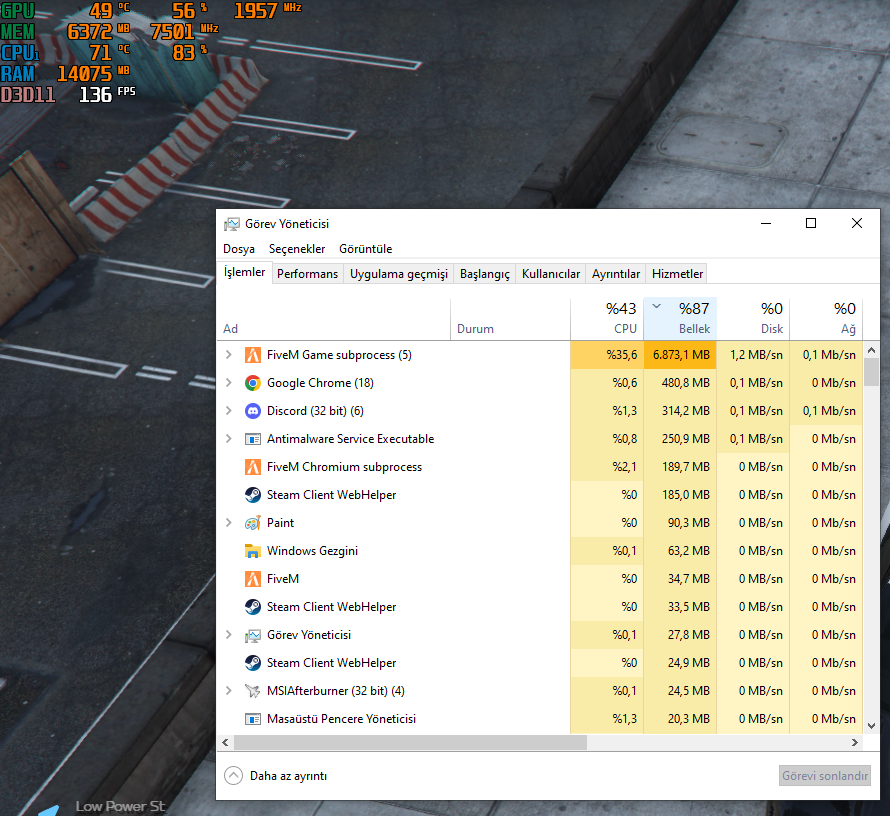Click the FiveM Game subprocess icon
The width and height of the screenshot is (890, 816).
[x=253, y=355]
